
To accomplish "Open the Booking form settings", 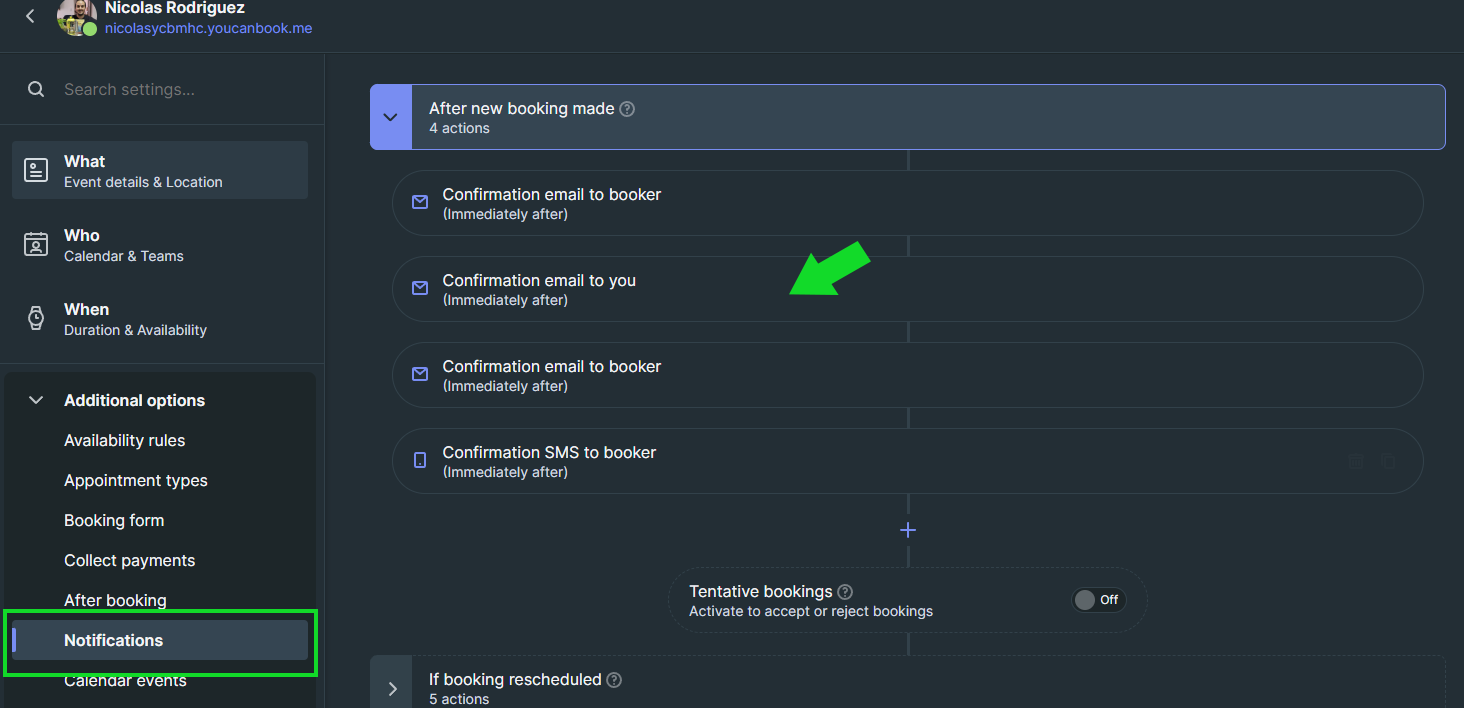I will point(114,520).
